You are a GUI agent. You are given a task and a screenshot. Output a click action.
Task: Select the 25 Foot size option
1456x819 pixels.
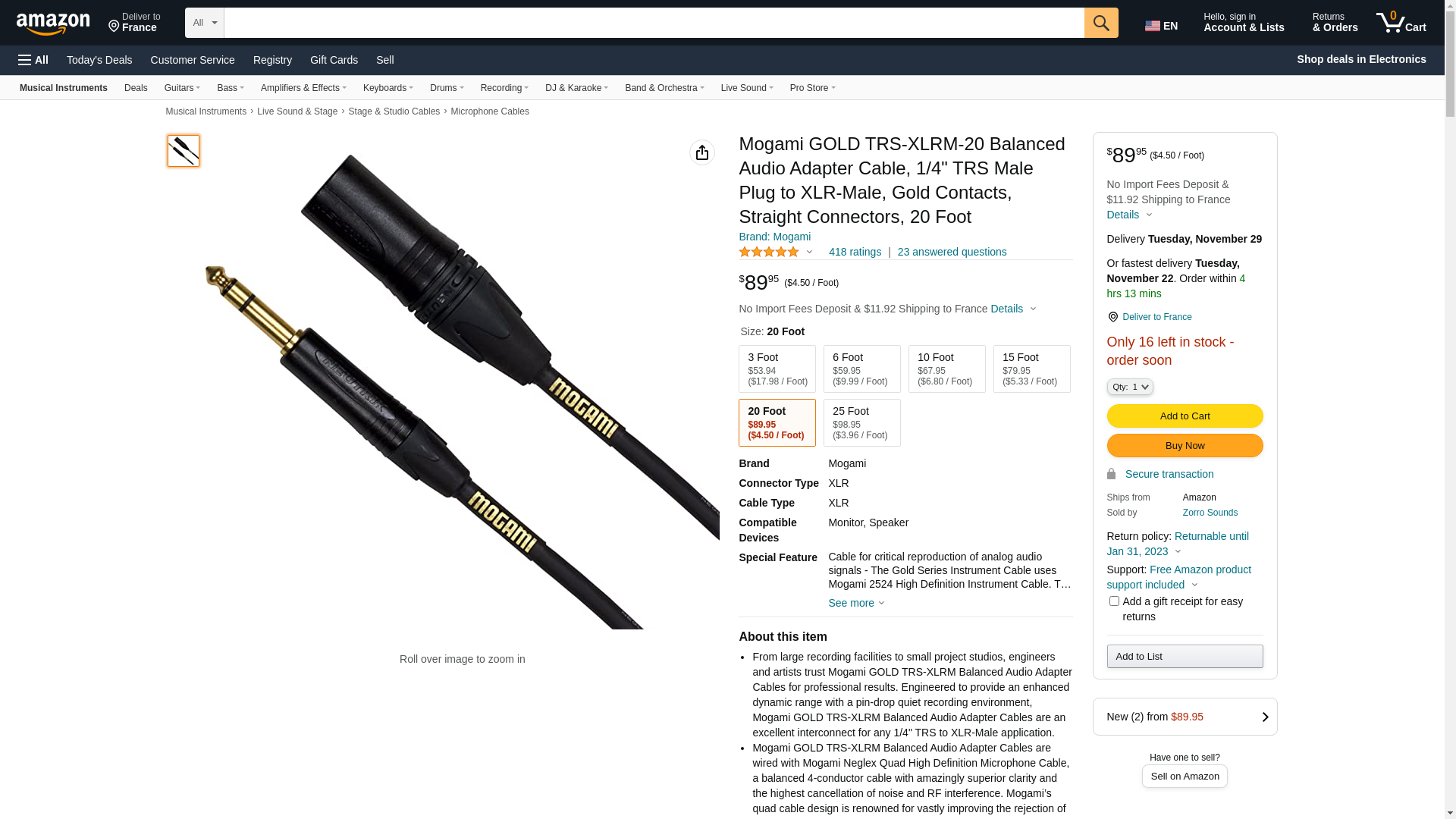click(862, 422)
